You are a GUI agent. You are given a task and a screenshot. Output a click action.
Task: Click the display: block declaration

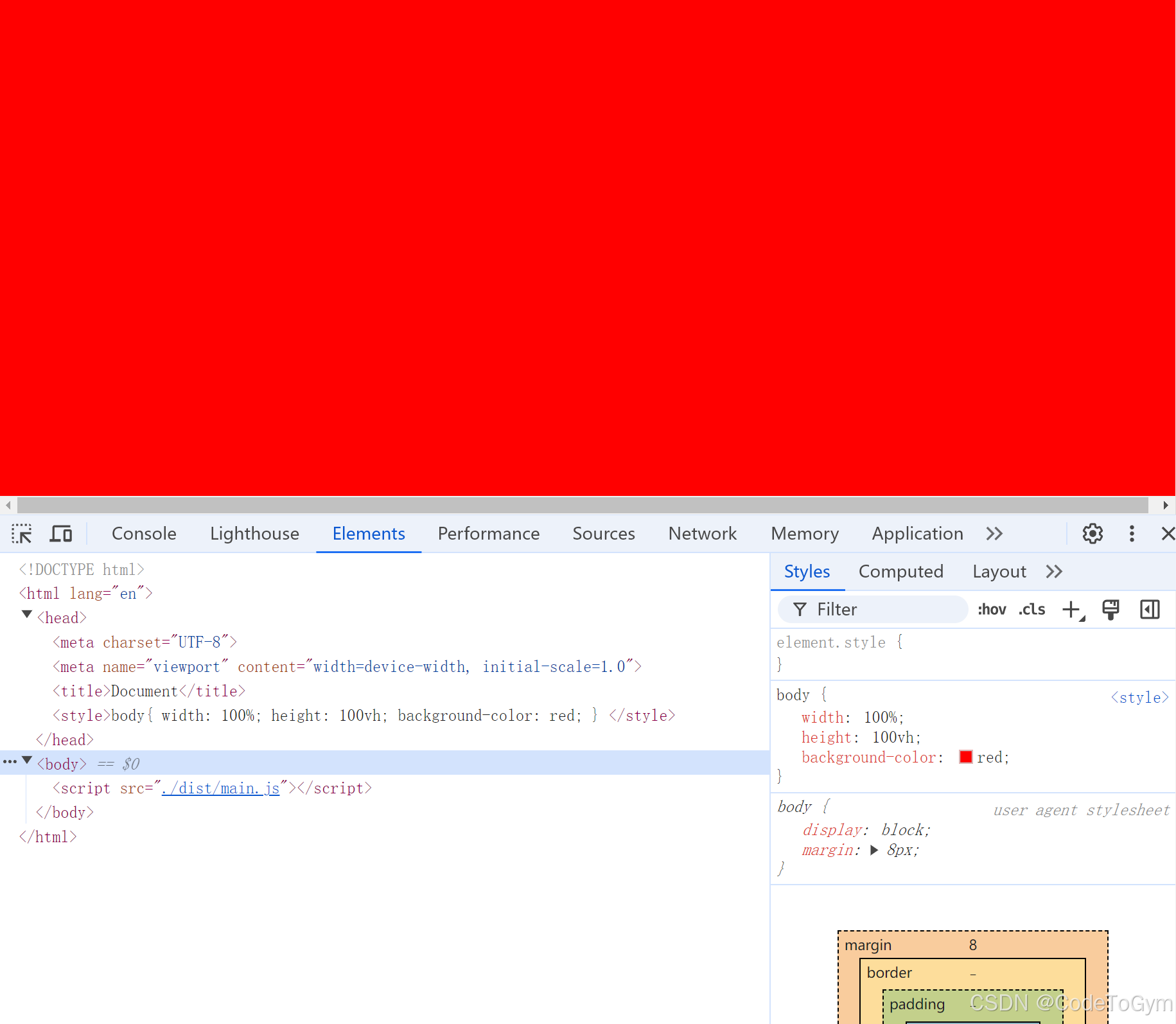(x=866, y=830)
